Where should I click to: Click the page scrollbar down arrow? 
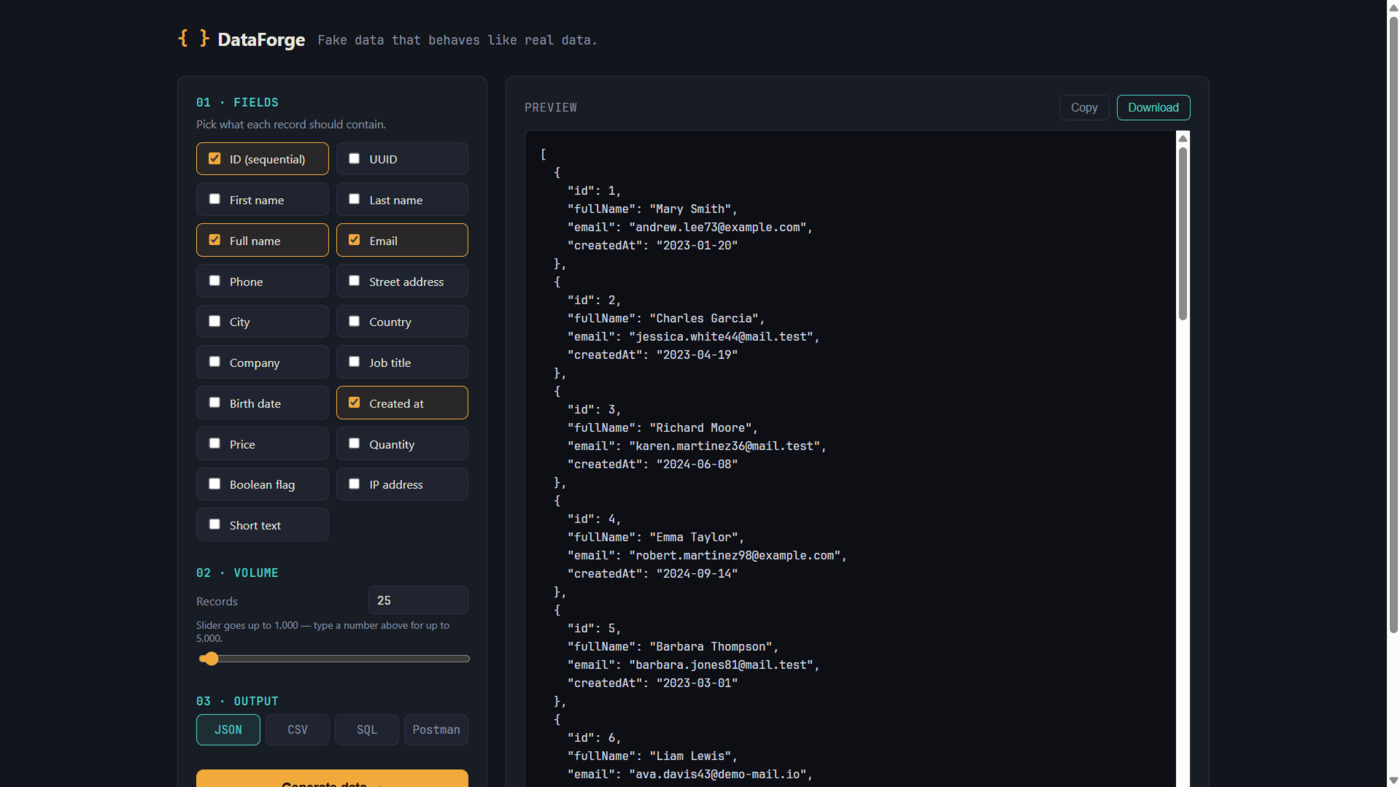pyautogui.click(x=1393, y=780)
